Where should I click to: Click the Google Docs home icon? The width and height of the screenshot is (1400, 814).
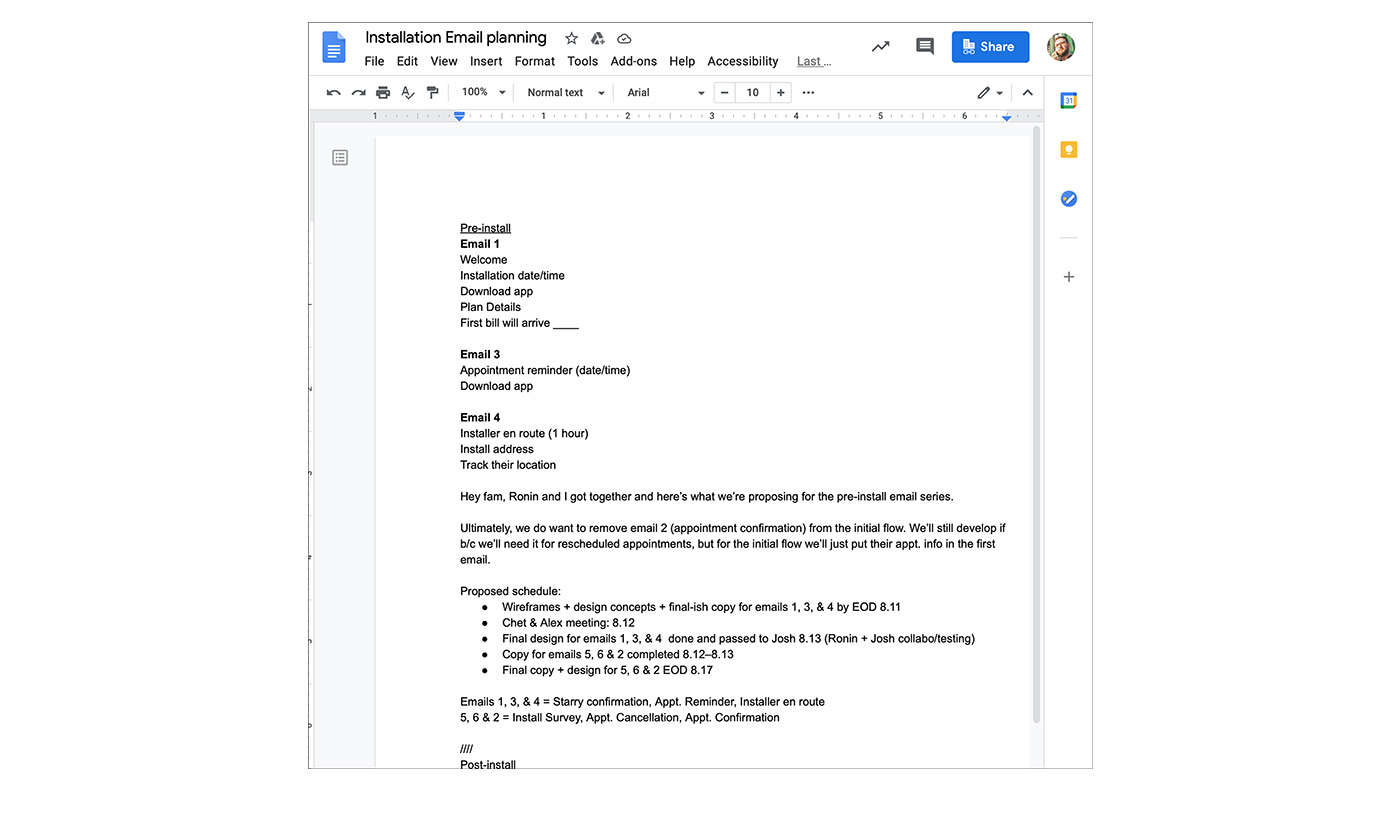coord(334,47)
